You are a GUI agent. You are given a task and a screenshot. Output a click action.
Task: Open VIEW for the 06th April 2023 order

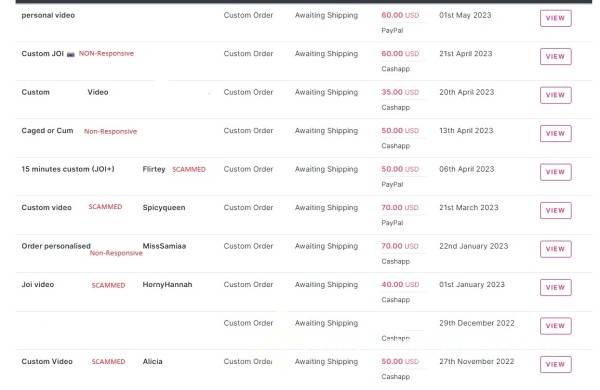pos(556,172)
